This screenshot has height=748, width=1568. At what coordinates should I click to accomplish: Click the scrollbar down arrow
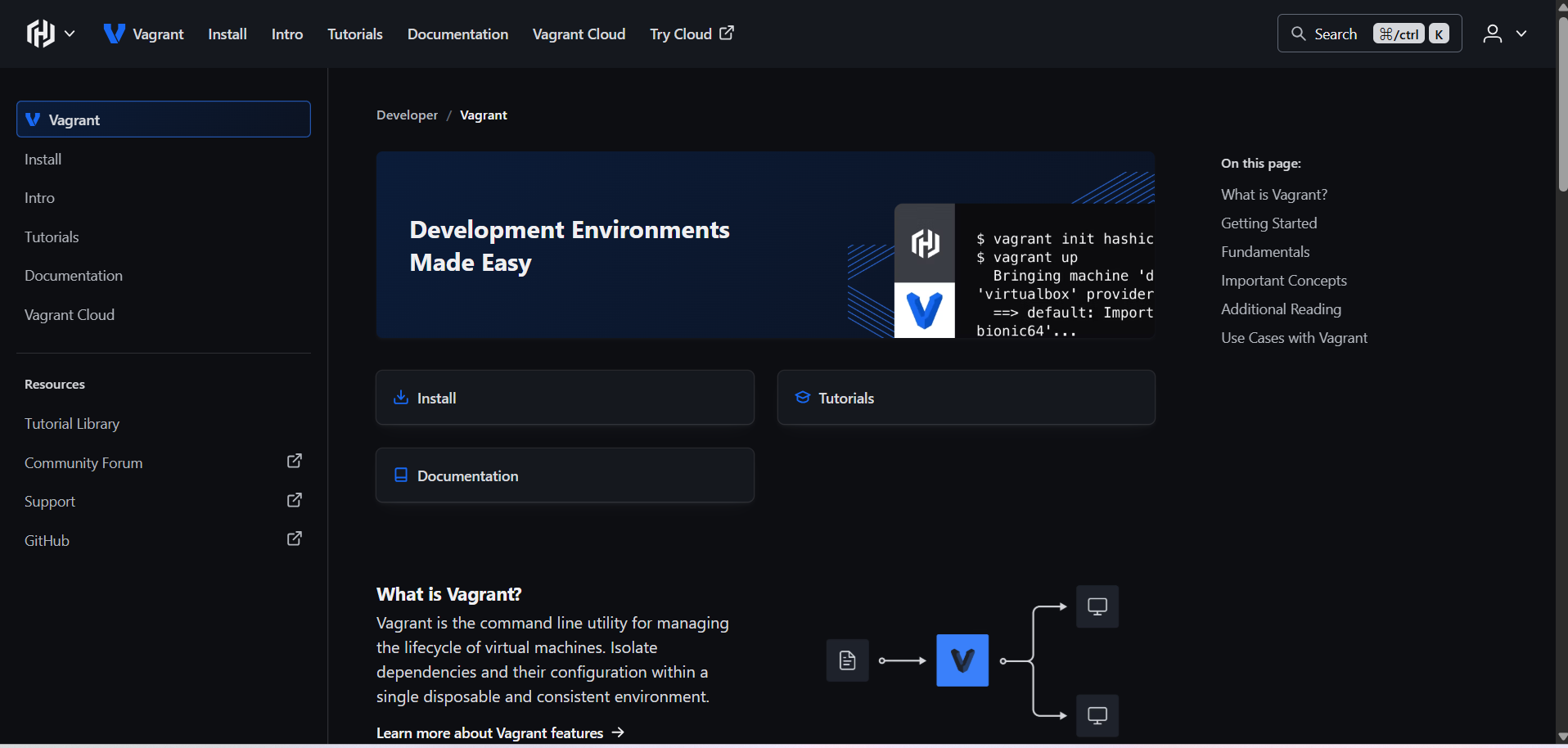coord(1562,737)
